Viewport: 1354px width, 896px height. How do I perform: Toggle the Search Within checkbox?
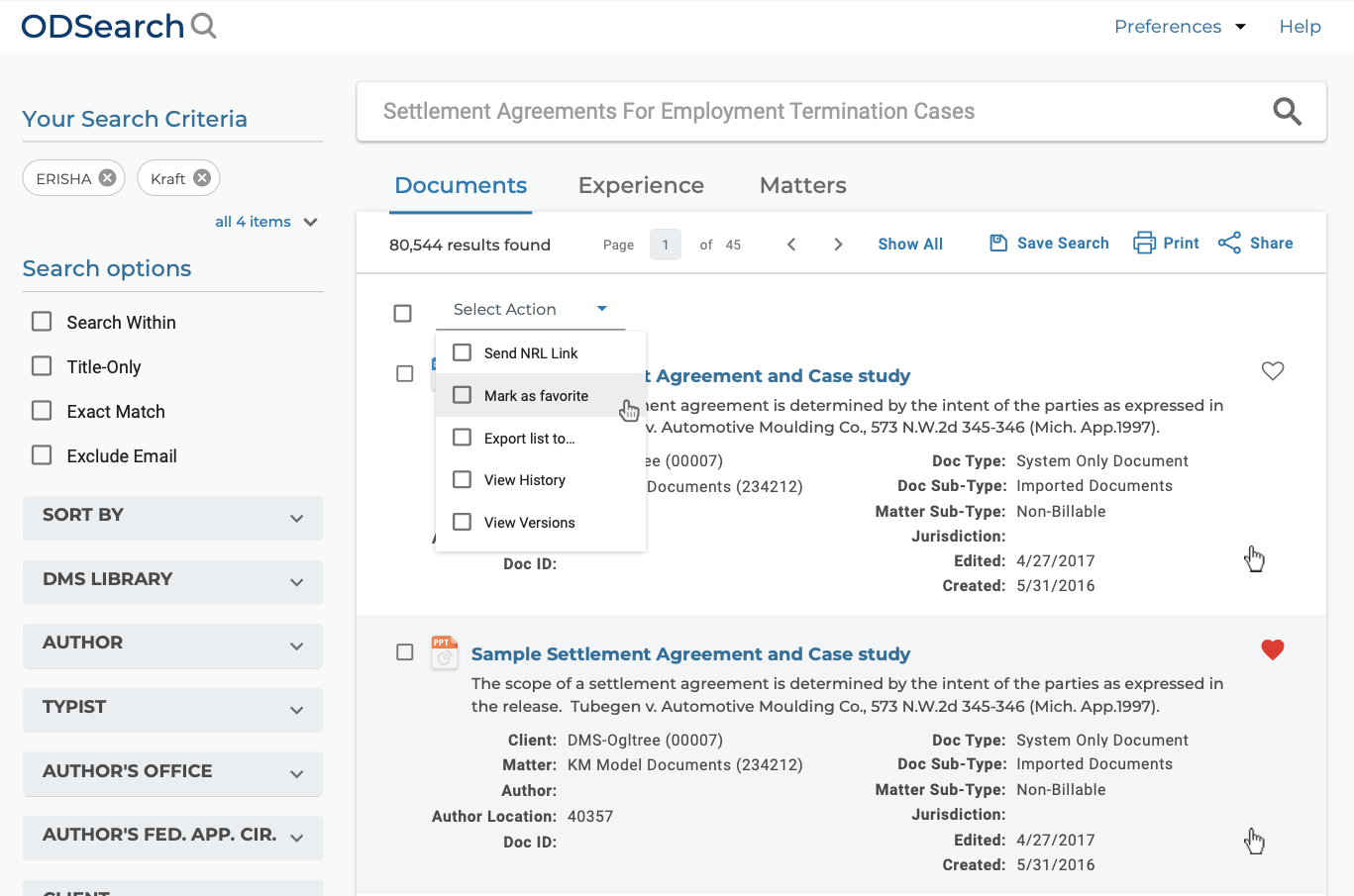pos(42,322)
